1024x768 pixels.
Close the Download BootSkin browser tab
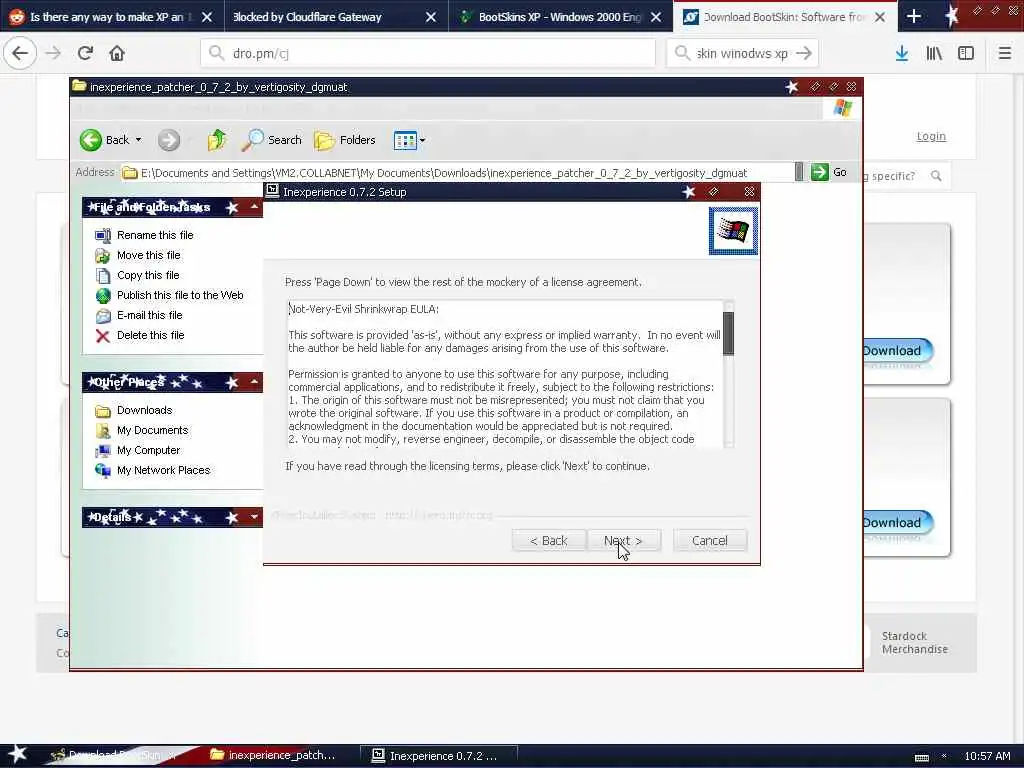pyautogui.click(x=880, y=17)
